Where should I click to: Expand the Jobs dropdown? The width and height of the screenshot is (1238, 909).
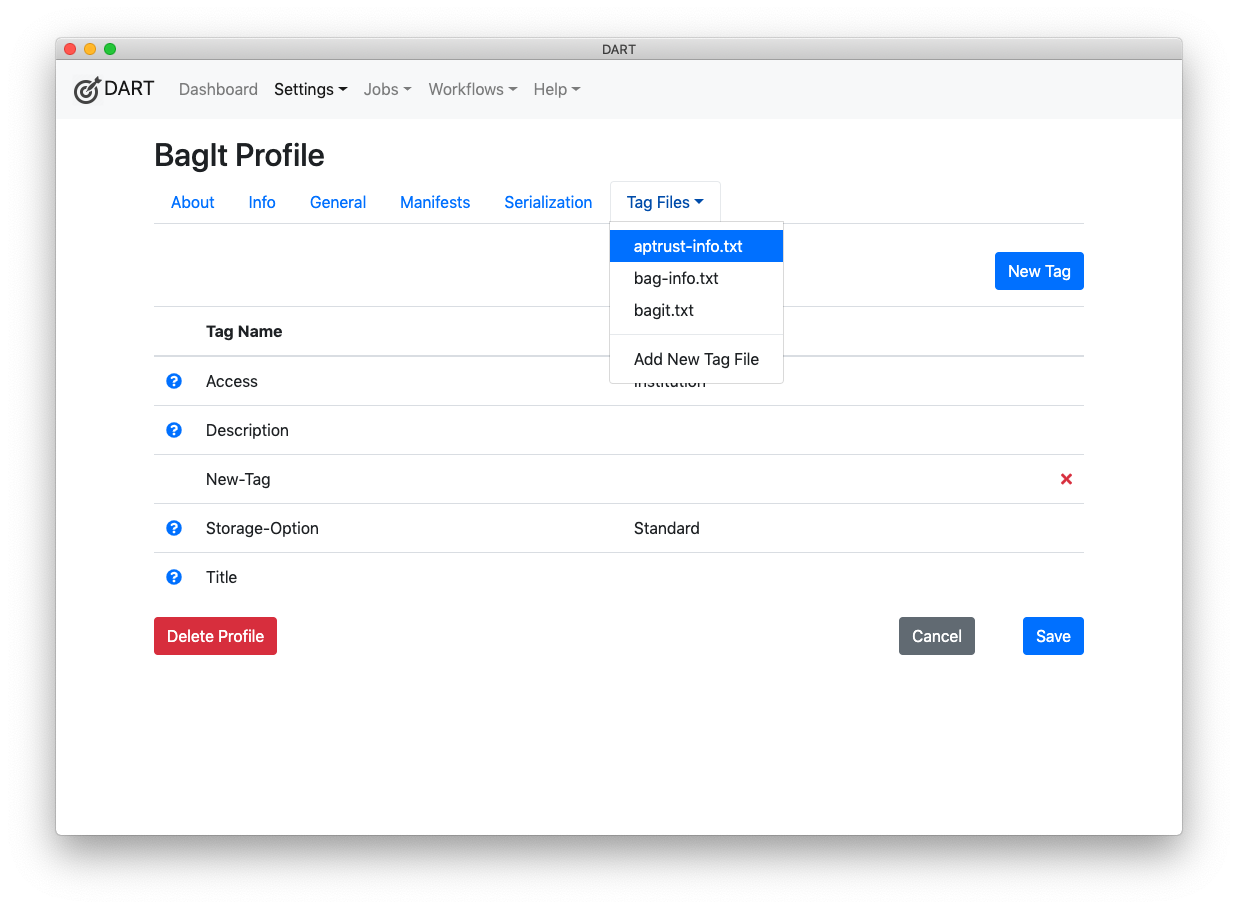point(387,89)
